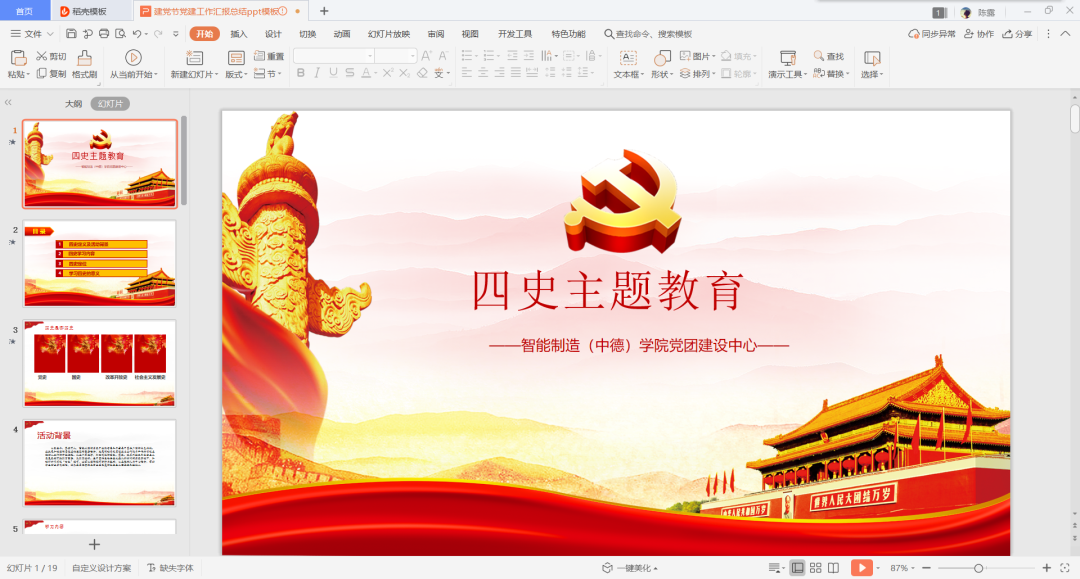Switch to reading view in status bar

[833, 568]
